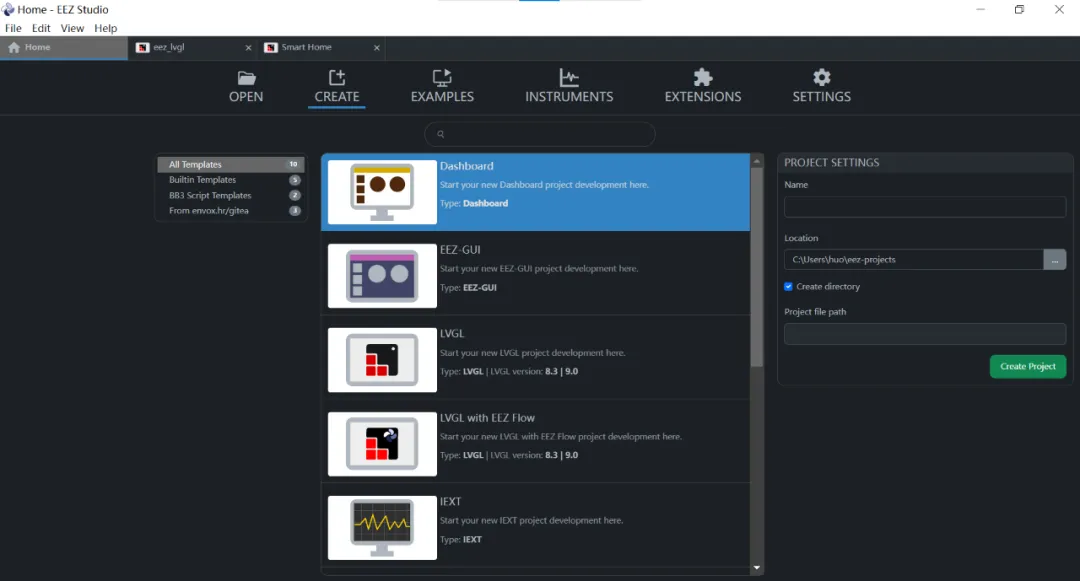Open the SETTINGS gear section
Screen dimensions: 1080x581
(x=822, y=87)
